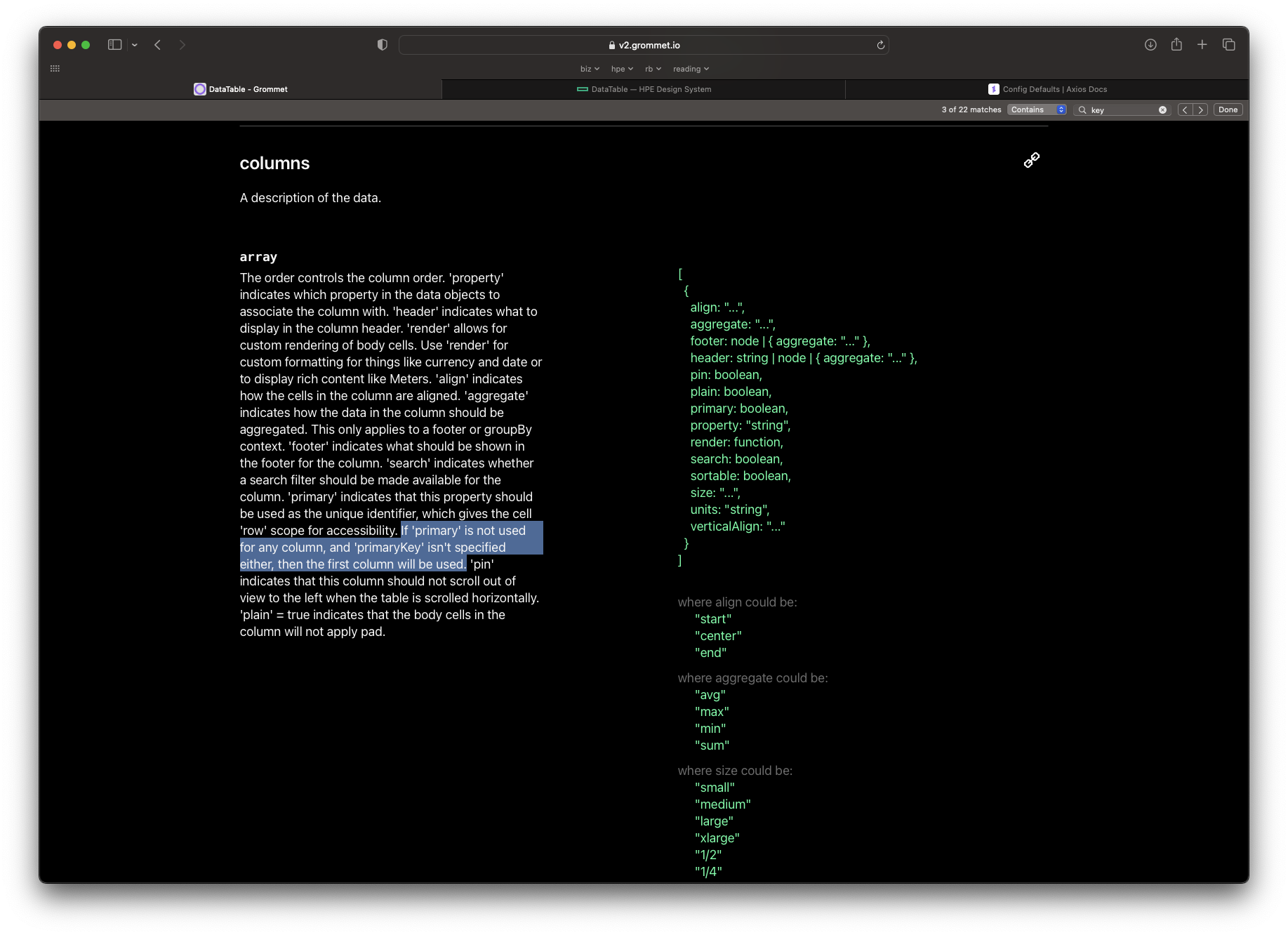Click the back navigation arrow
Screen dimensions: 1288x935
[157, 44]
